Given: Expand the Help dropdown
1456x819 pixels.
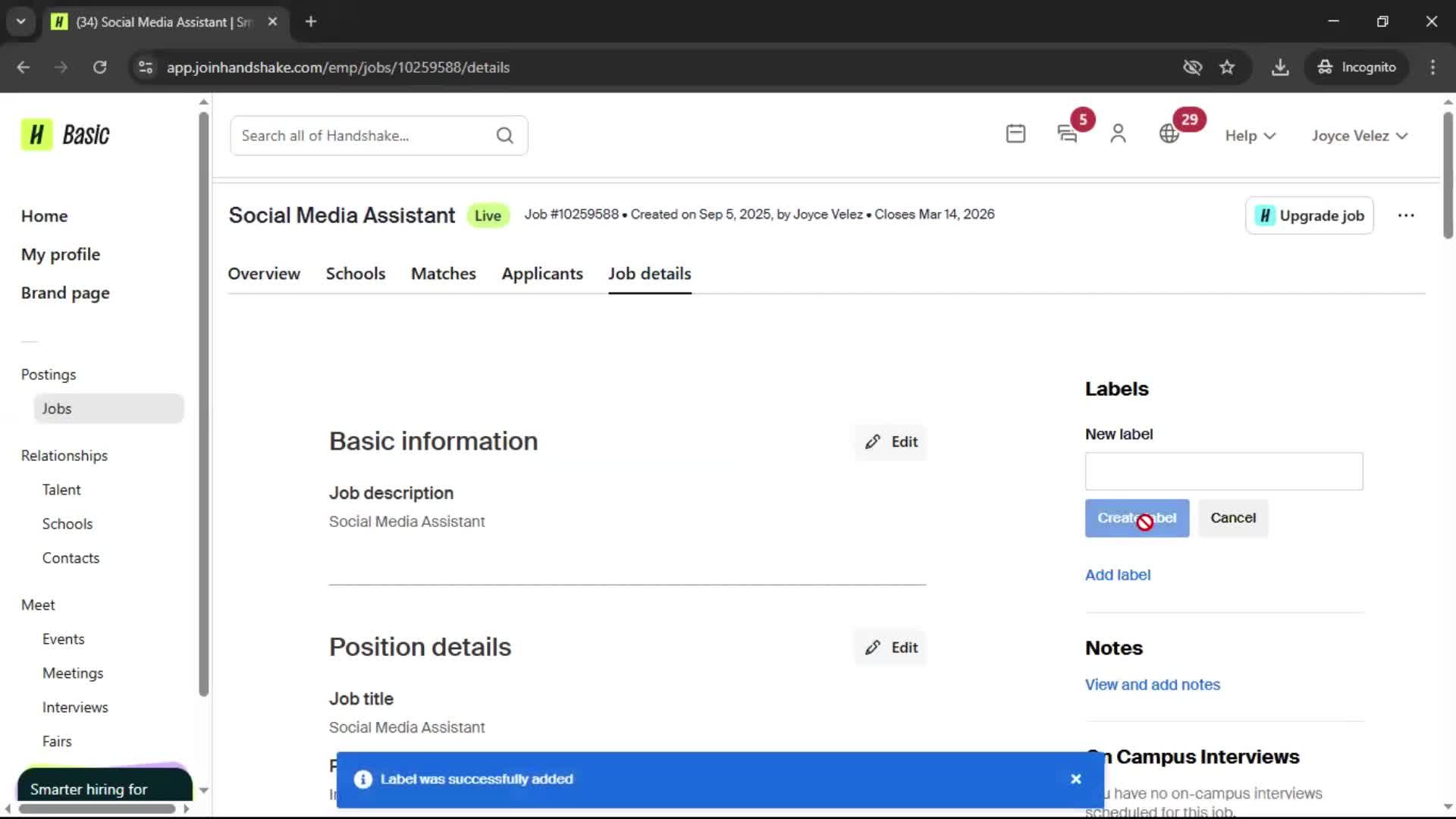Looking at the screenshot, I should point(1250,136).
